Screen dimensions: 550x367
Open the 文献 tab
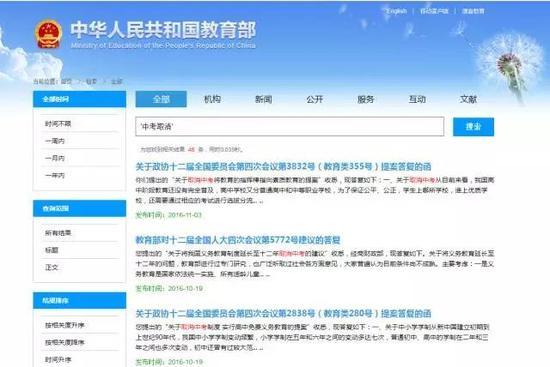[468, 99]
